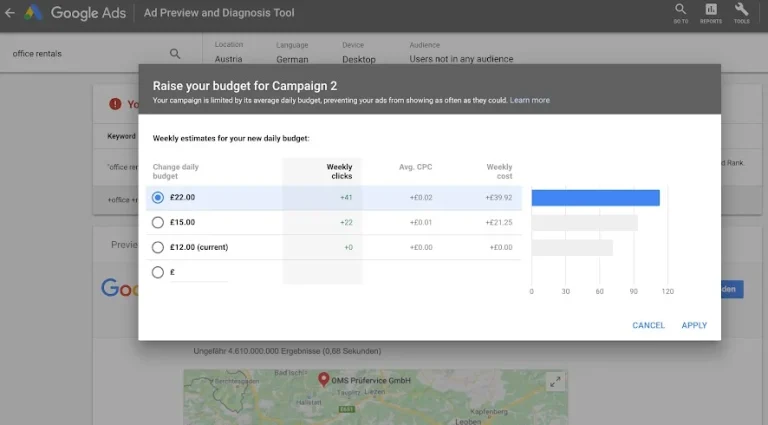Viewport: 768px width, 425px height.
Task: Select the £15.00 daily budget option
Action: coord(158,222)
